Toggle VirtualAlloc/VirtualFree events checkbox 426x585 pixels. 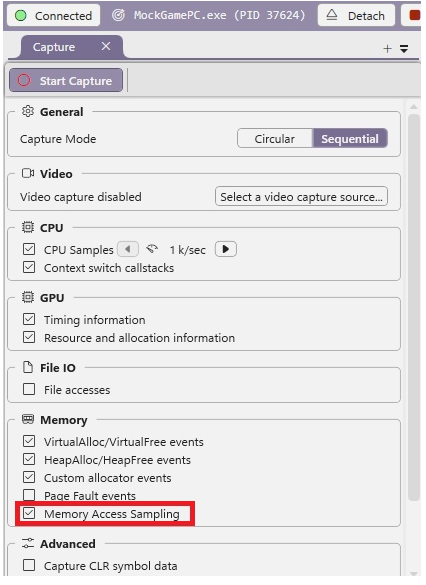(x=29, y=441)
